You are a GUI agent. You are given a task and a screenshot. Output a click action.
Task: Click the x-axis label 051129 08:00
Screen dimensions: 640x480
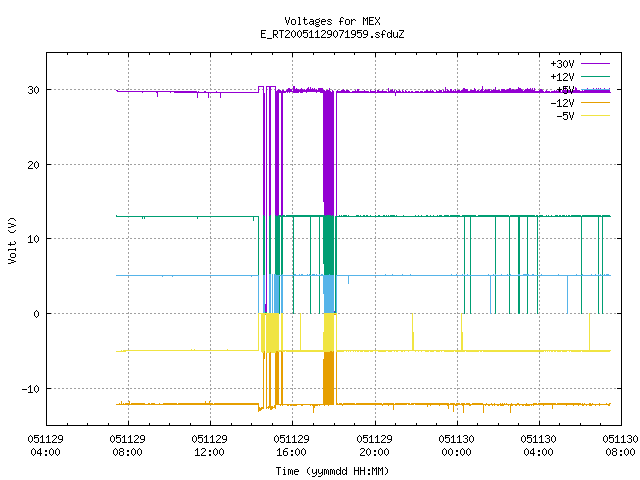127,445
